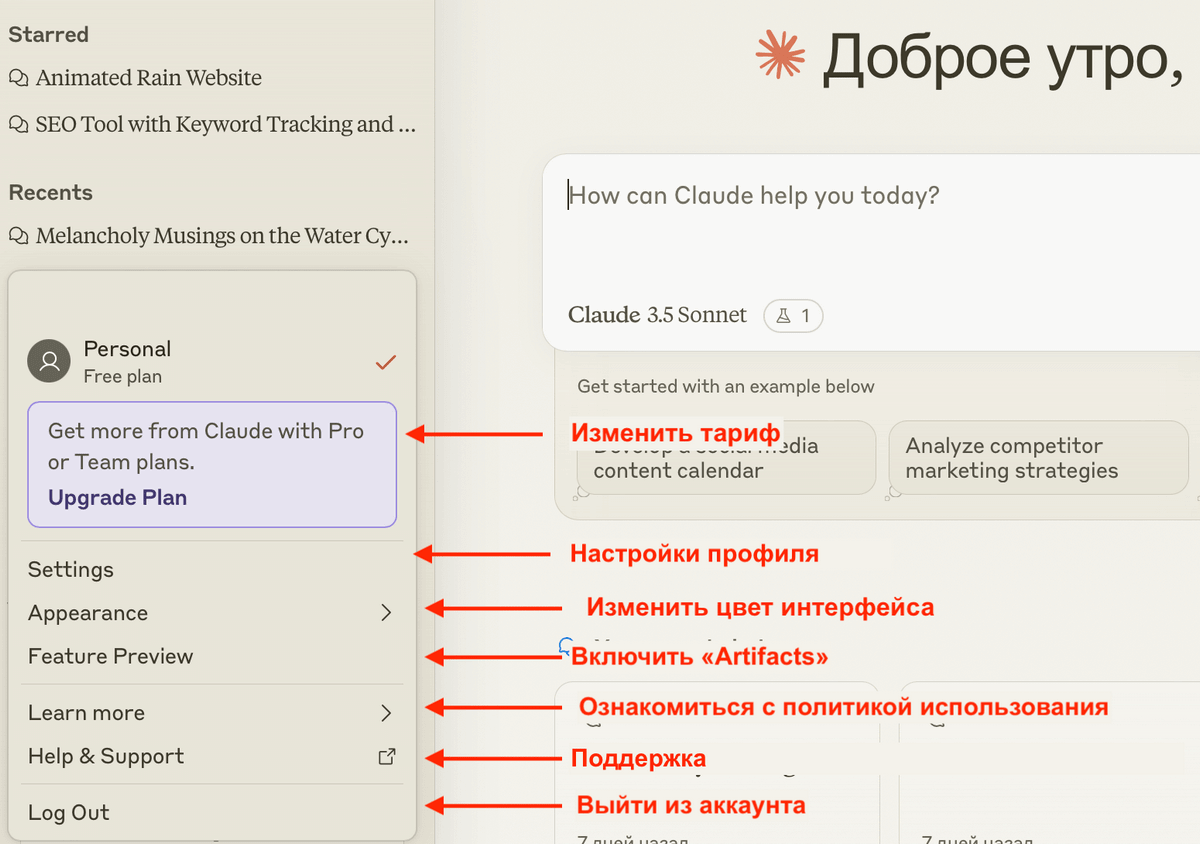The height and width of the screenshot is (844, 1200).
Task: Choose the social media content calendar example
Action: click(725, 458)
